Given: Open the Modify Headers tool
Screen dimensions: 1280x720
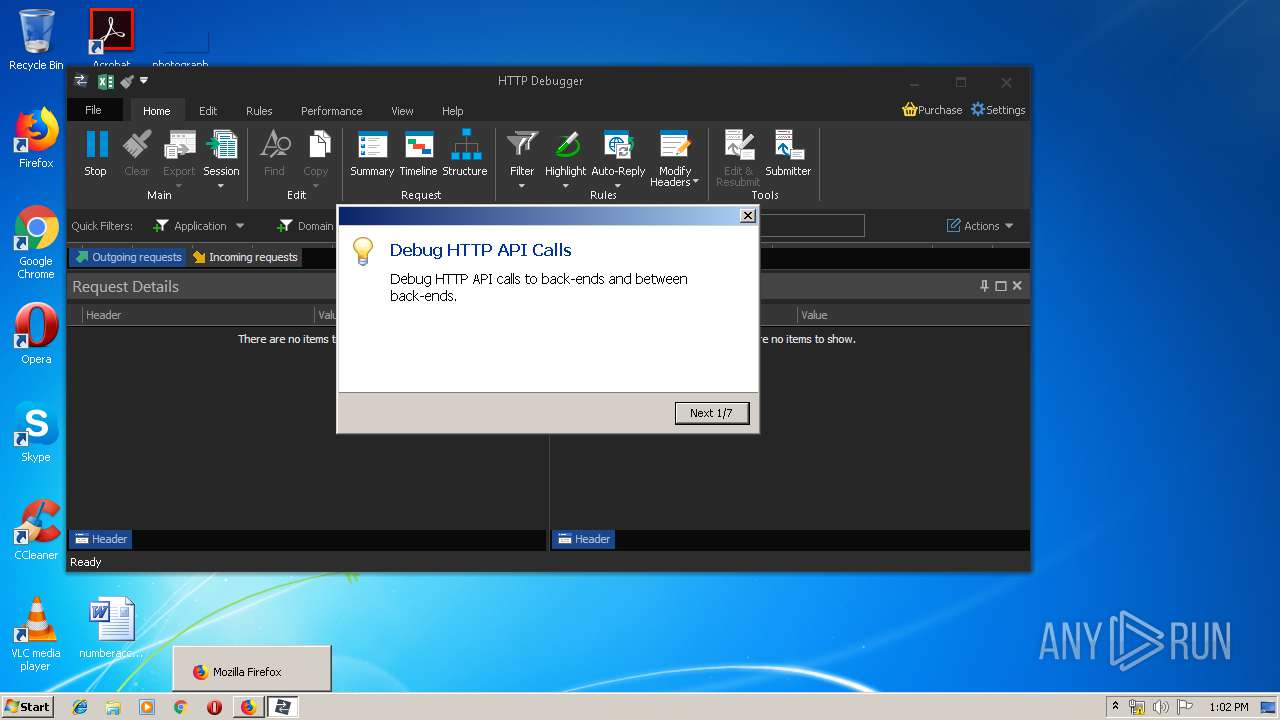Looking at the screenshot, I should [675, 158].
